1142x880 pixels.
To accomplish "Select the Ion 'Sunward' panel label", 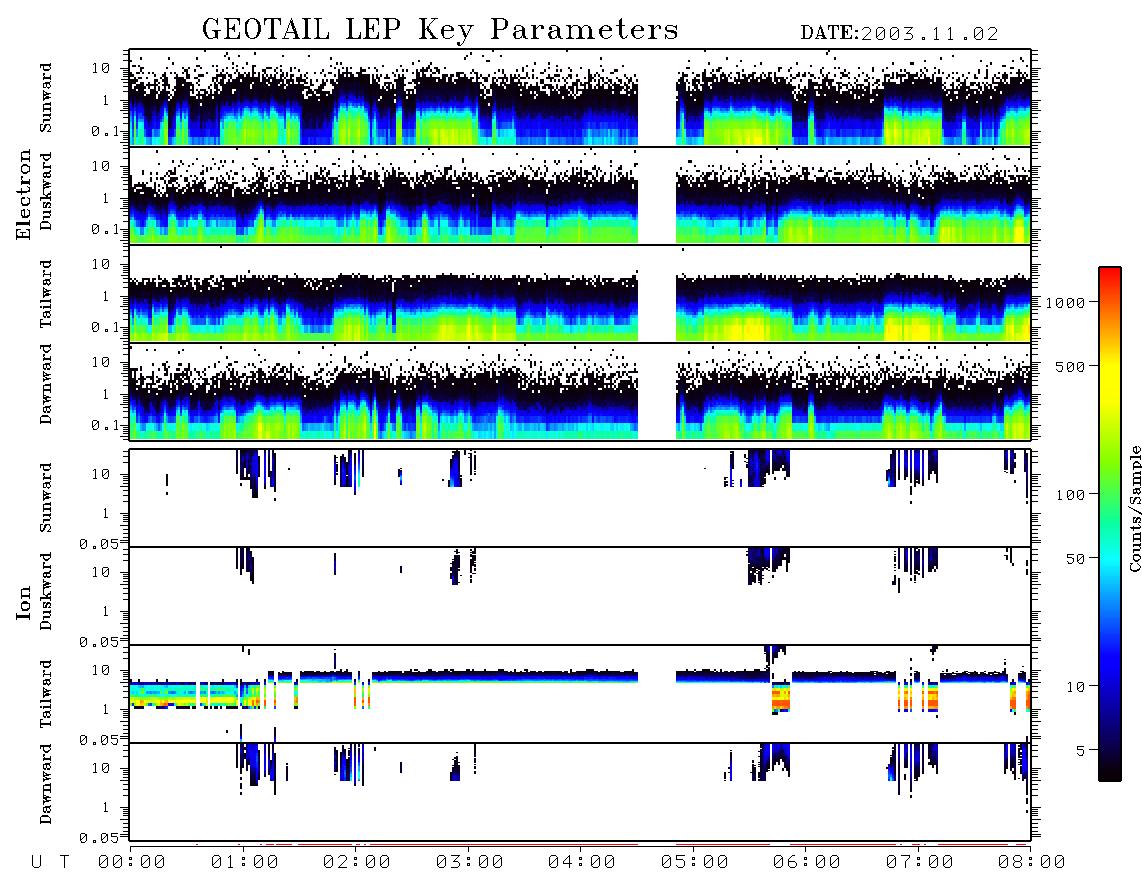I will click(x=46, y=498).
